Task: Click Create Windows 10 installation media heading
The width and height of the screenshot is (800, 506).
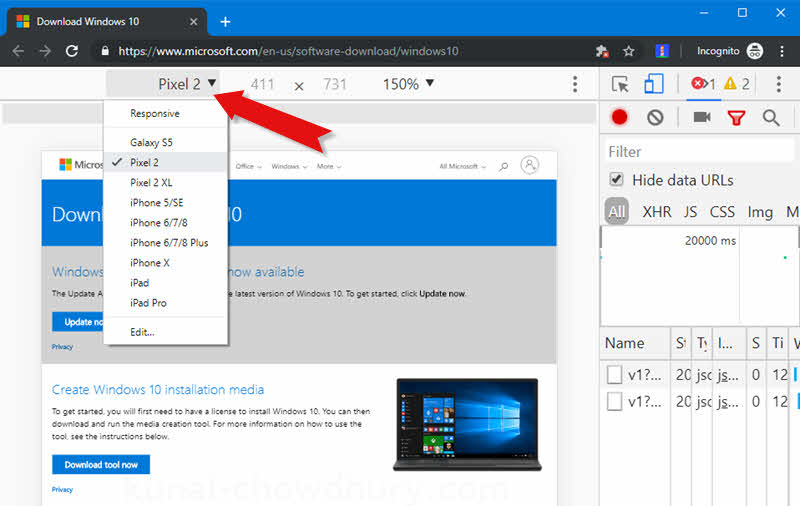Action: (x=158, y=390)
